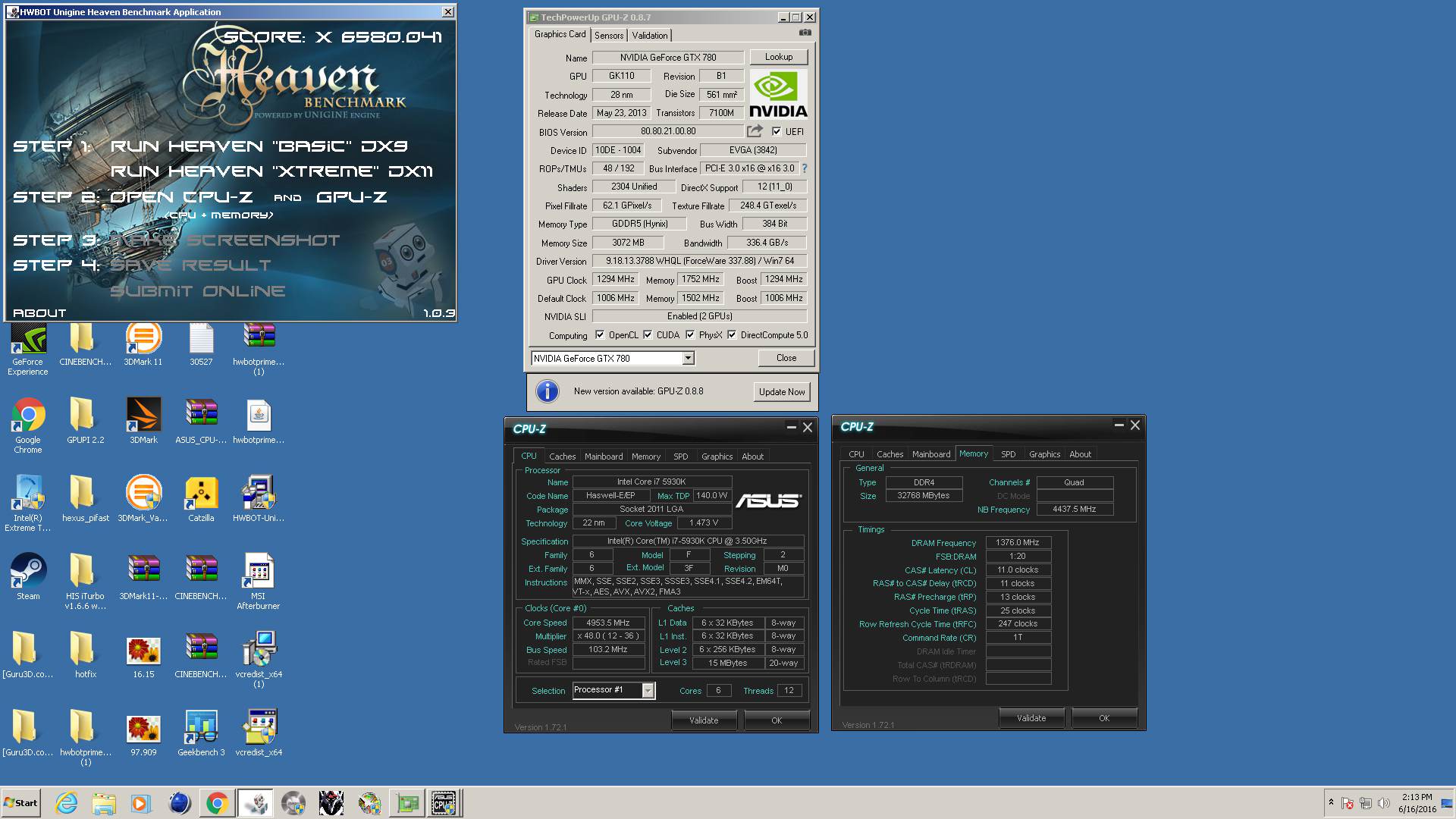Show hidden system tray icons
The height and width of the screenshot is (819, 1456).
[1330, 802]
